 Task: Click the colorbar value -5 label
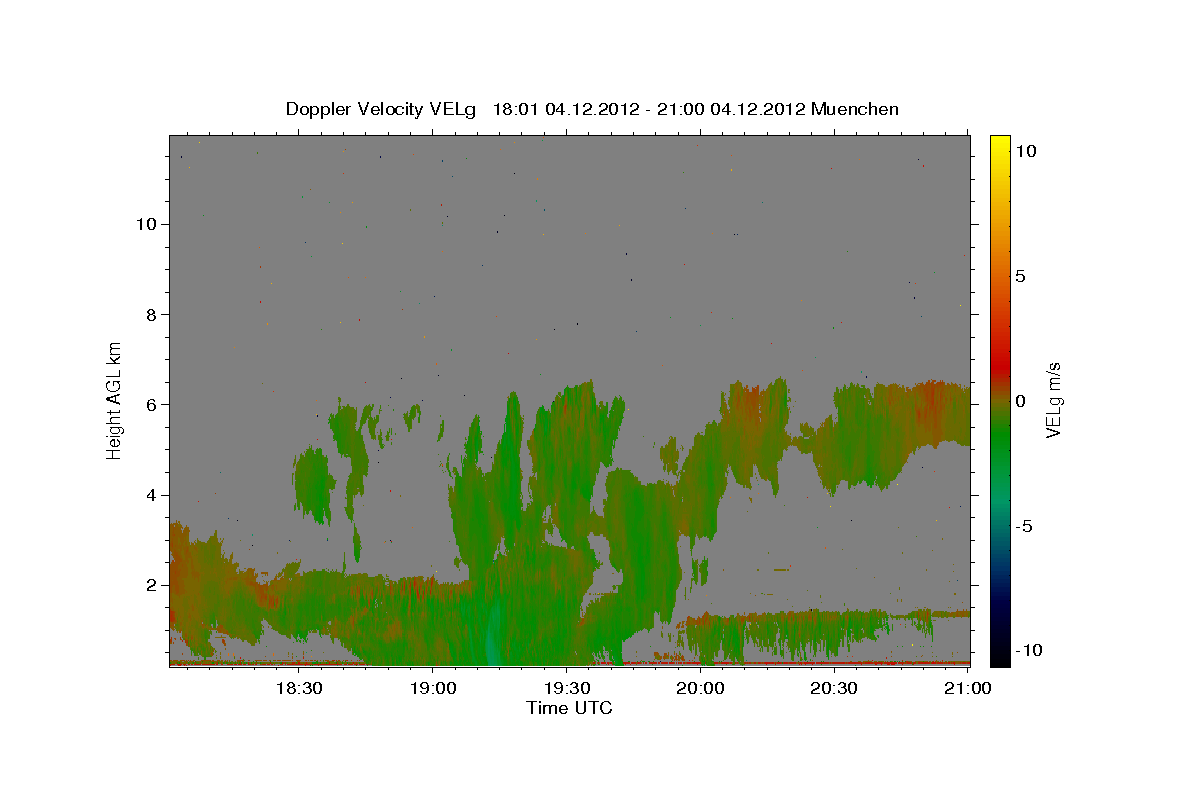[1024, 525]
